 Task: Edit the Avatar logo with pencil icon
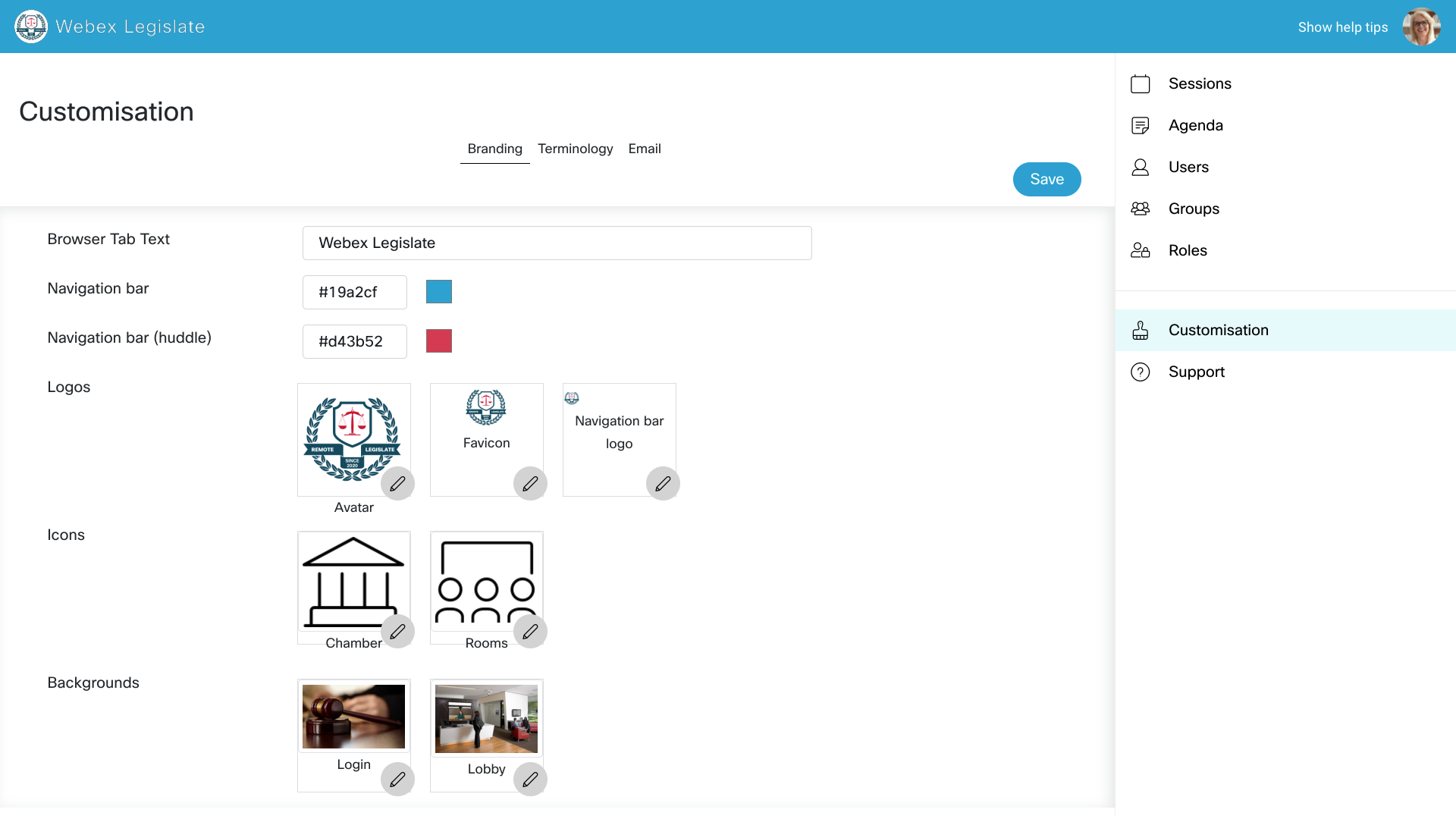coord(397,484)
